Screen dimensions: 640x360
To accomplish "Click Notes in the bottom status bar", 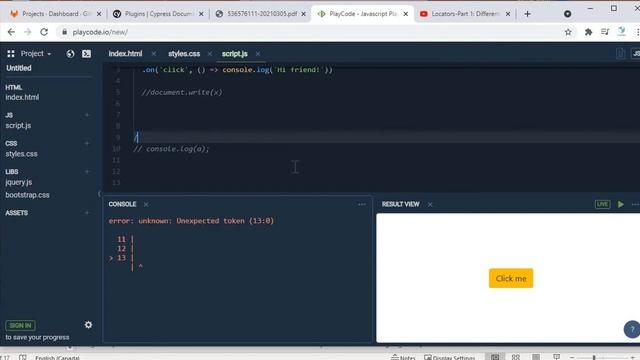I will (x=403, y=357).
